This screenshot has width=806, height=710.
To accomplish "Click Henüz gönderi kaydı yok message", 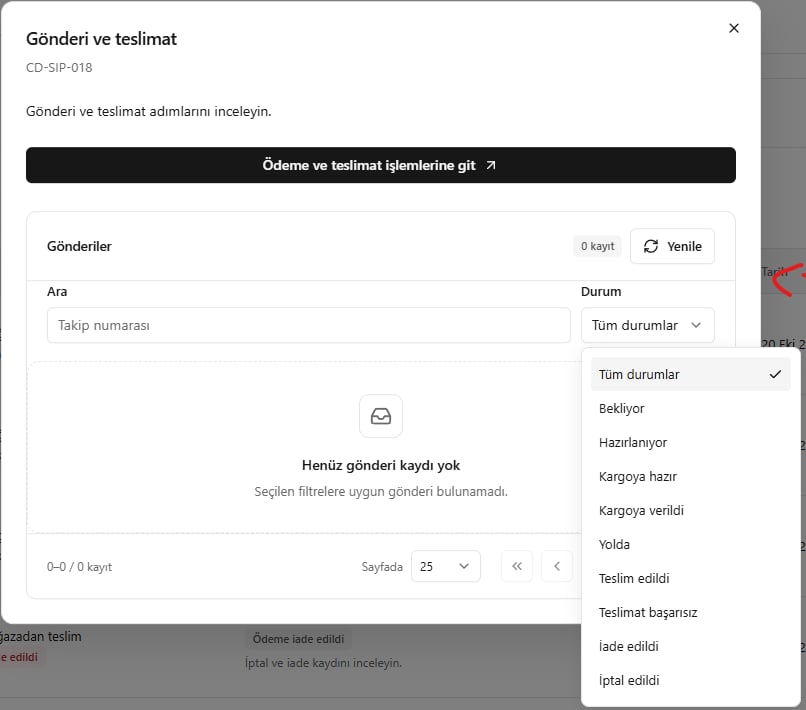I will tap(381, 465).
